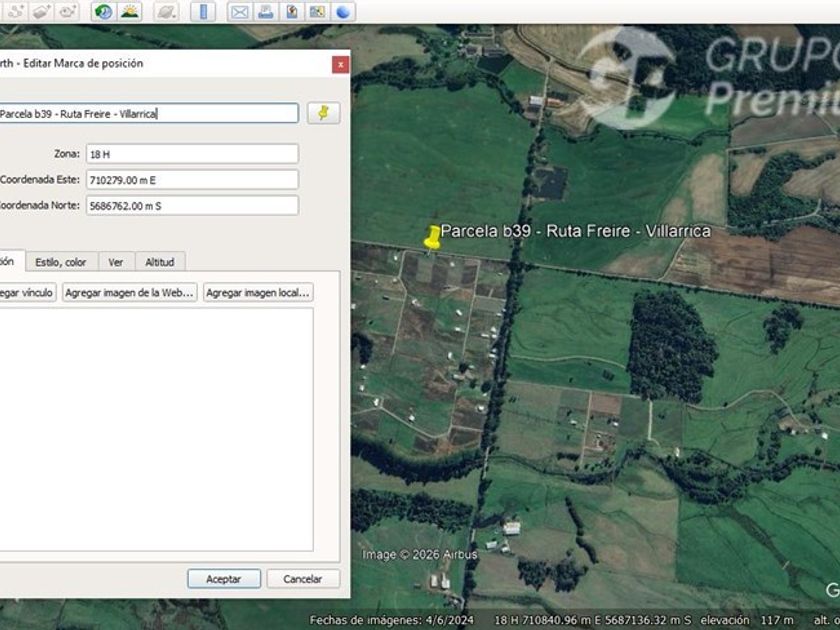Click the Save Image icon

tap(291, 12)
